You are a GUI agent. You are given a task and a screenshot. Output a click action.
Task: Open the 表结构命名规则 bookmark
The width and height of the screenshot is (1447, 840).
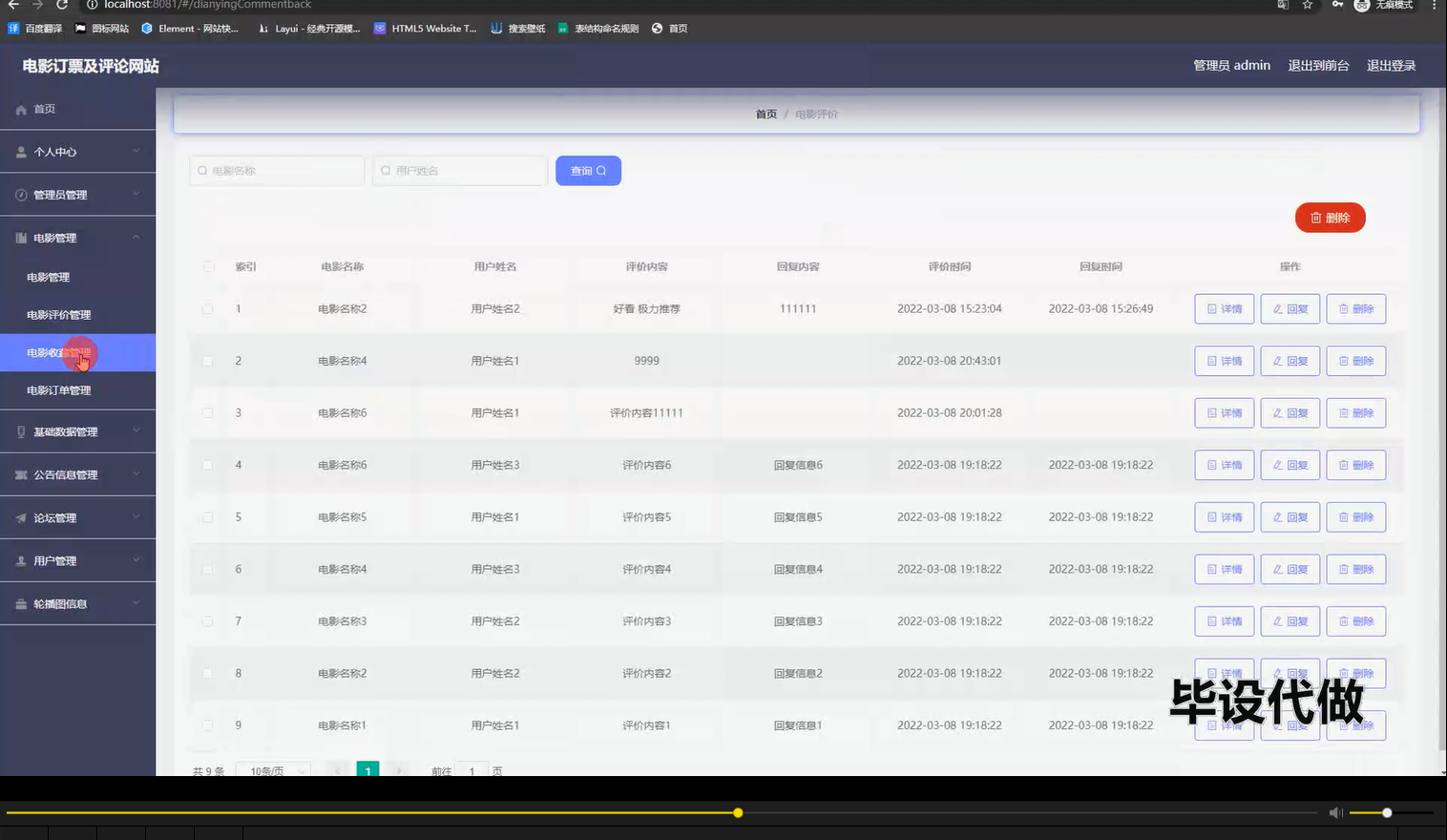click(x=598, y=29)
